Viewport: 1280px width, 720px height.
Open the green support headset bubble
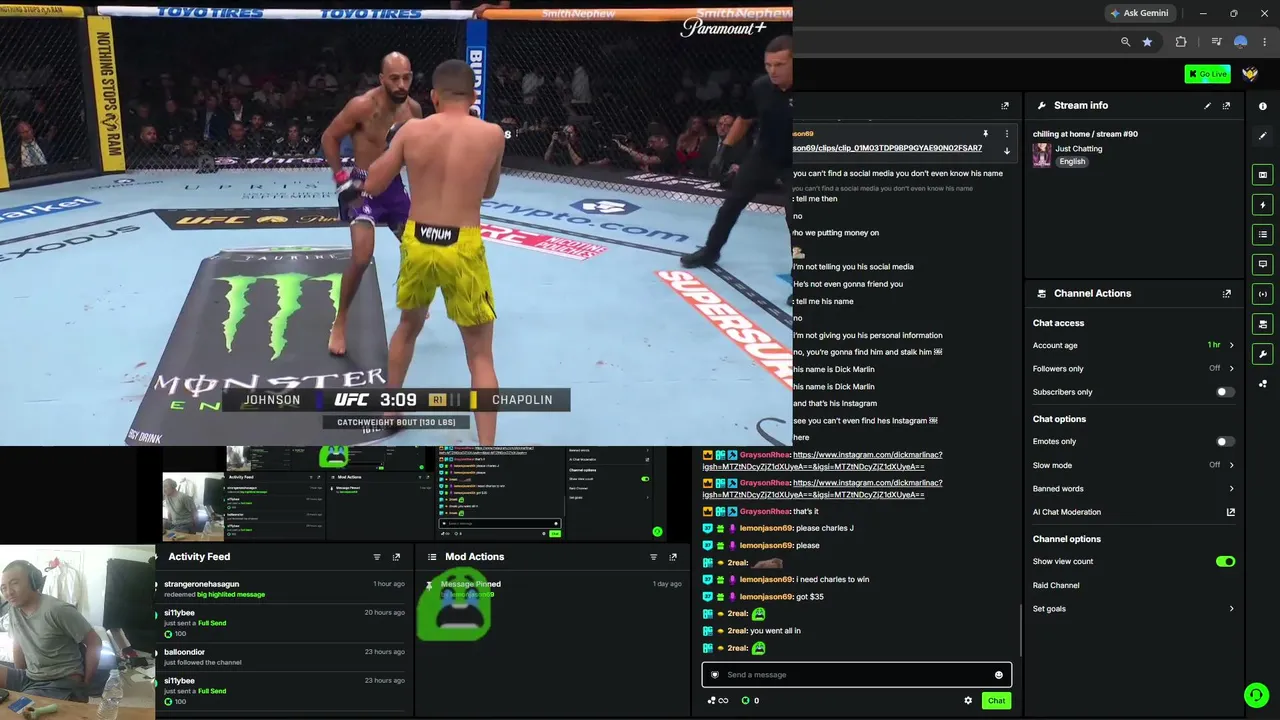(x=1256, y=695)
